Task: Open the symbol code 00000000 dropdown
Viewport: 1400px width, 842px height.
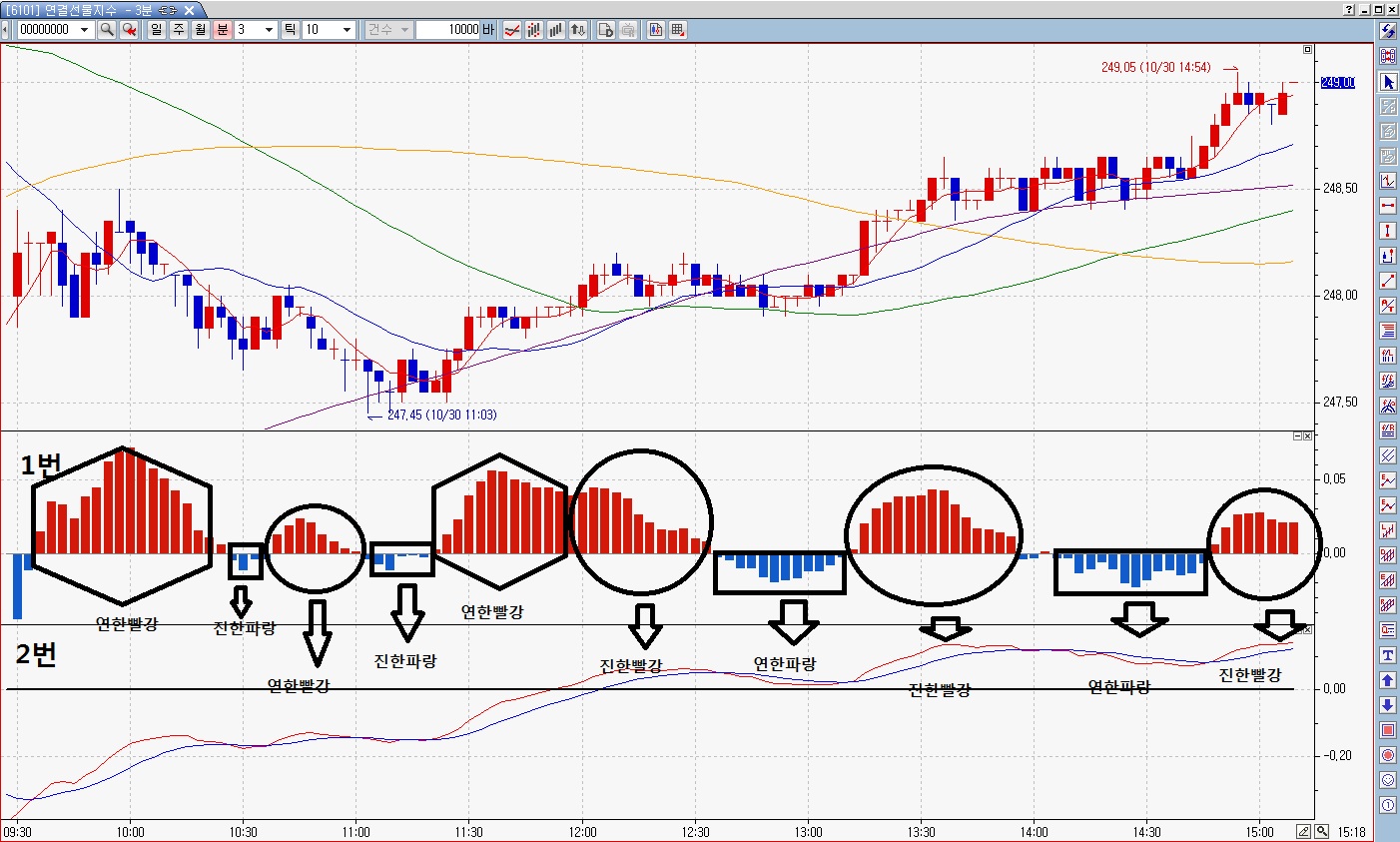Action: pyautogui.click(x=84, y=30)
